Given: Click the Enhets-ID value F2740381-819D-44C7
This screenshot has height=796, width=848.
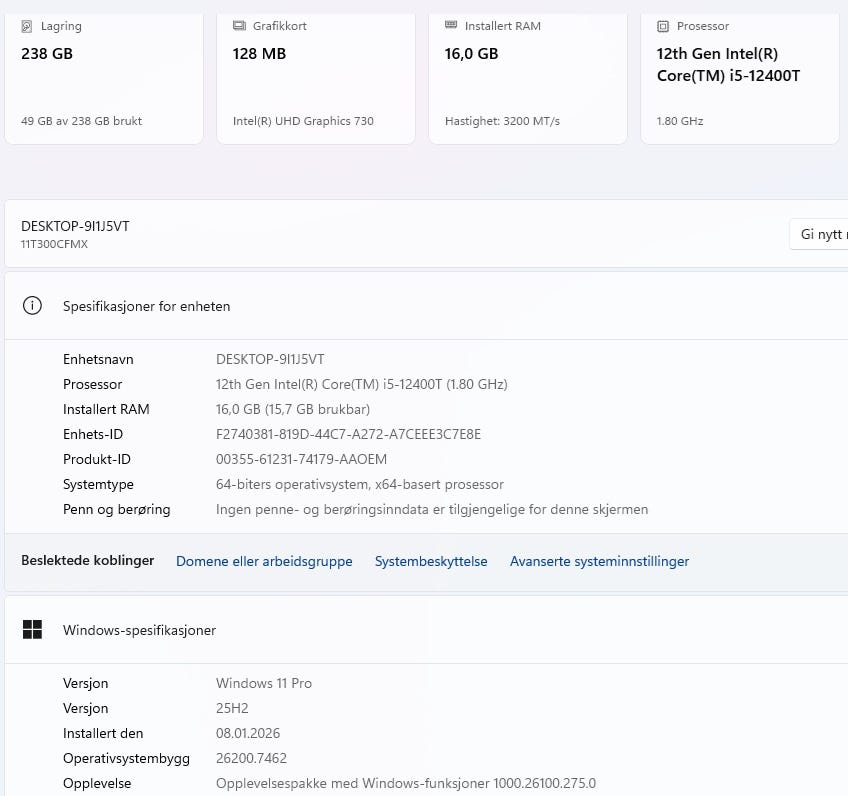Looking at the screenshot, I should coord(348,434).
